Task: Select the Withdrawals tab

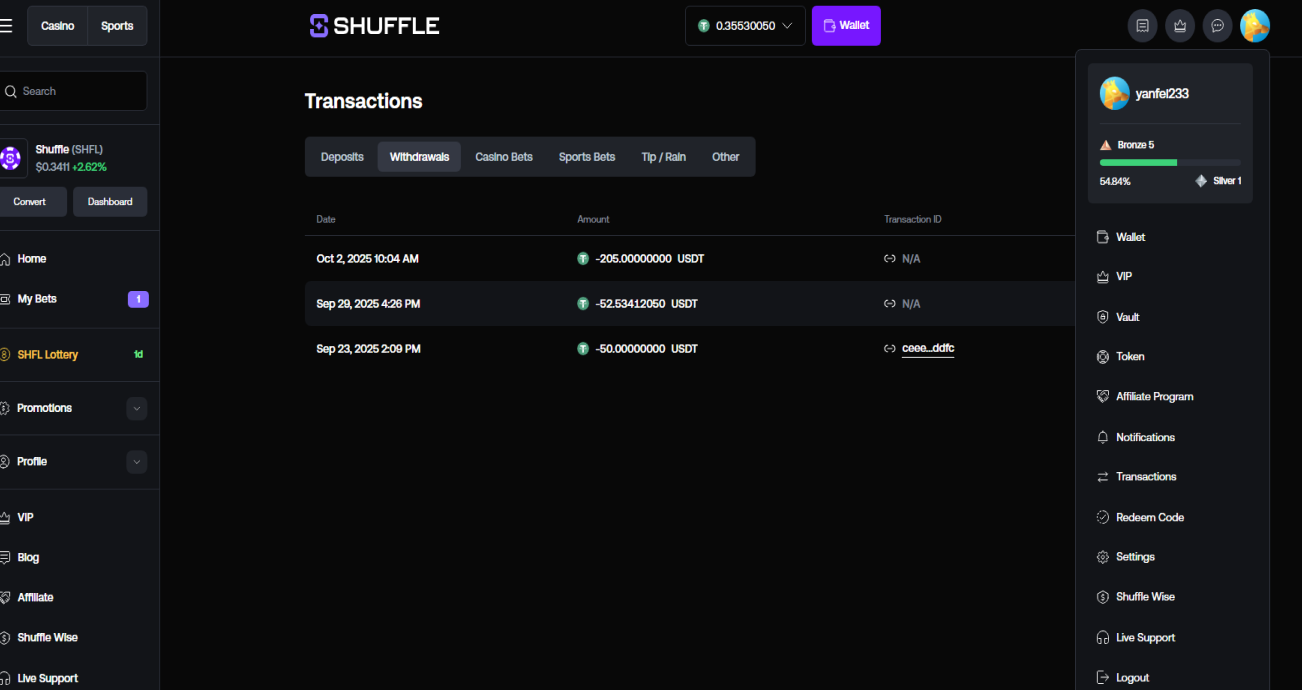Action: (419, 157)
